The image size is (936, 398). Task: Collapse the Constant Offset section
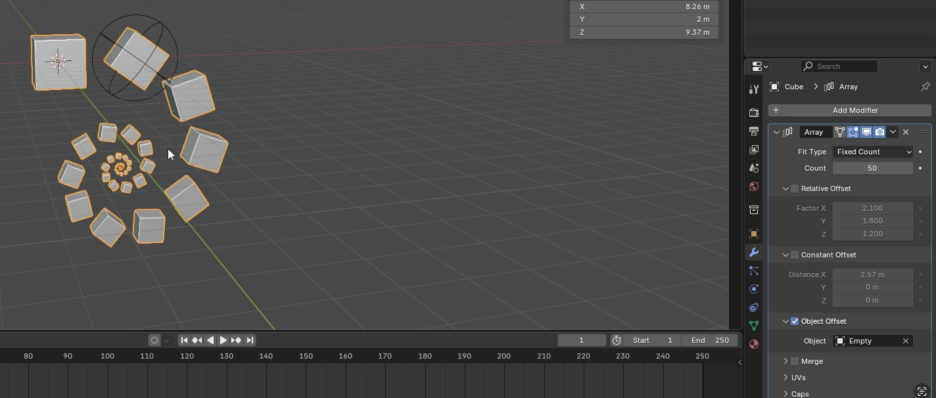[786, 255]
